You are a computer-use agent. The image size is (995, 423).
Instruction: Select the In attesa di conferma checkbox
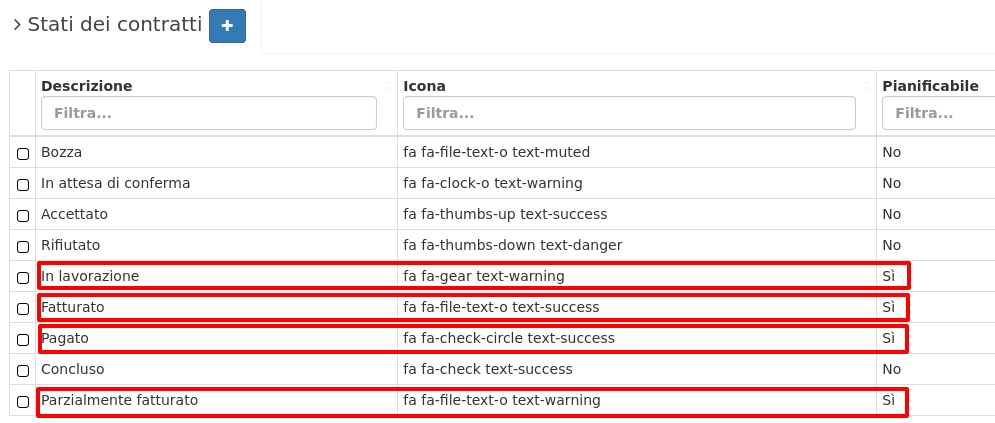23,185
